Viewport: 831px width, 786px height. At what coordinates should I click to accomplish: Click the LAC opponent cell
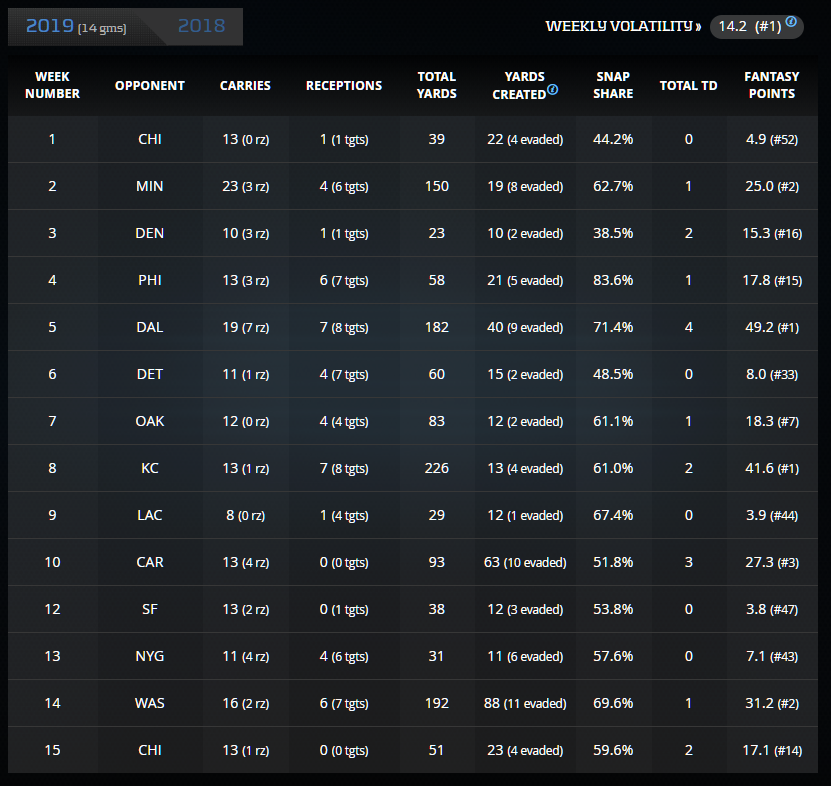coord(150,515)
